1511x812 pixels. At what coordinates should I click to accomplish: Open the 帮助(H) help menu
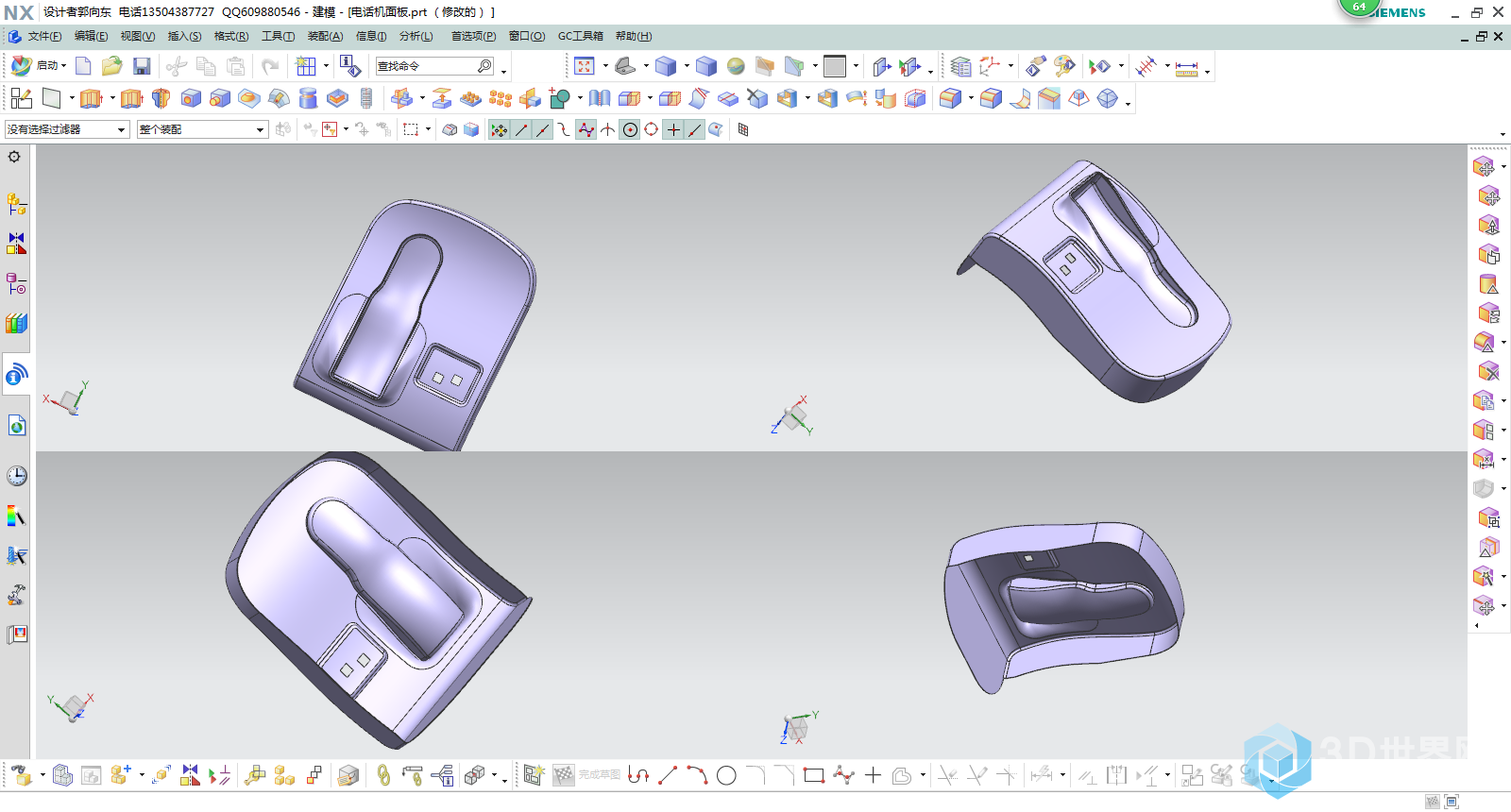click(634, 36)
